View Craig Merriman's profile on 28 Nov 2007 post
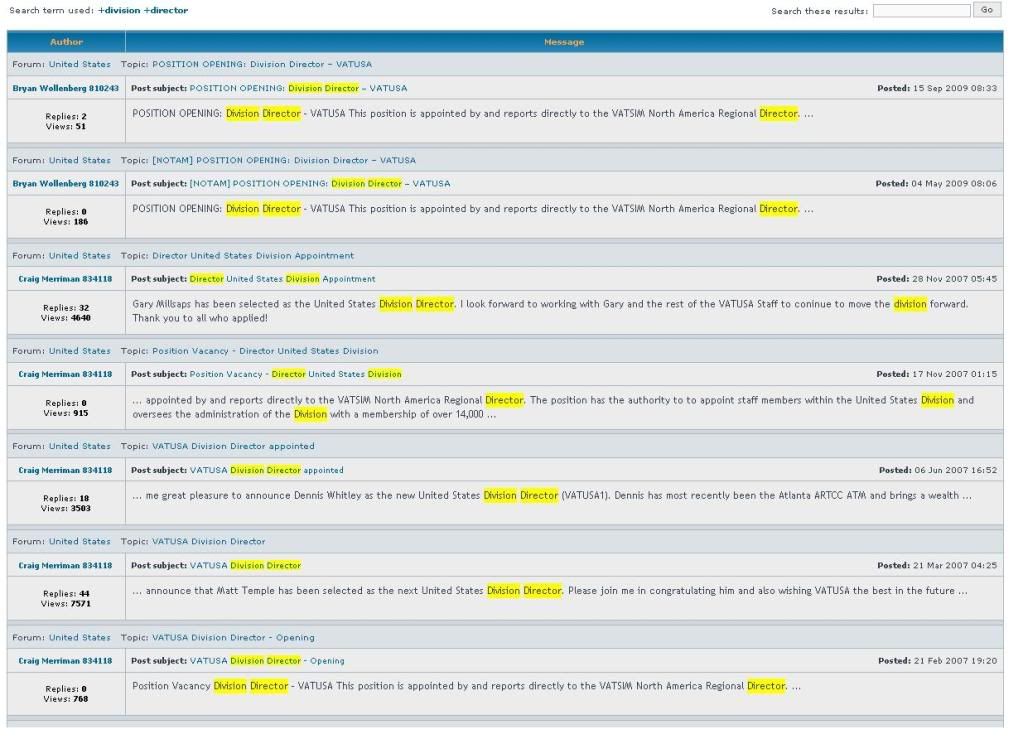This screenshot has height=739, width=1023. pos(65,279)
